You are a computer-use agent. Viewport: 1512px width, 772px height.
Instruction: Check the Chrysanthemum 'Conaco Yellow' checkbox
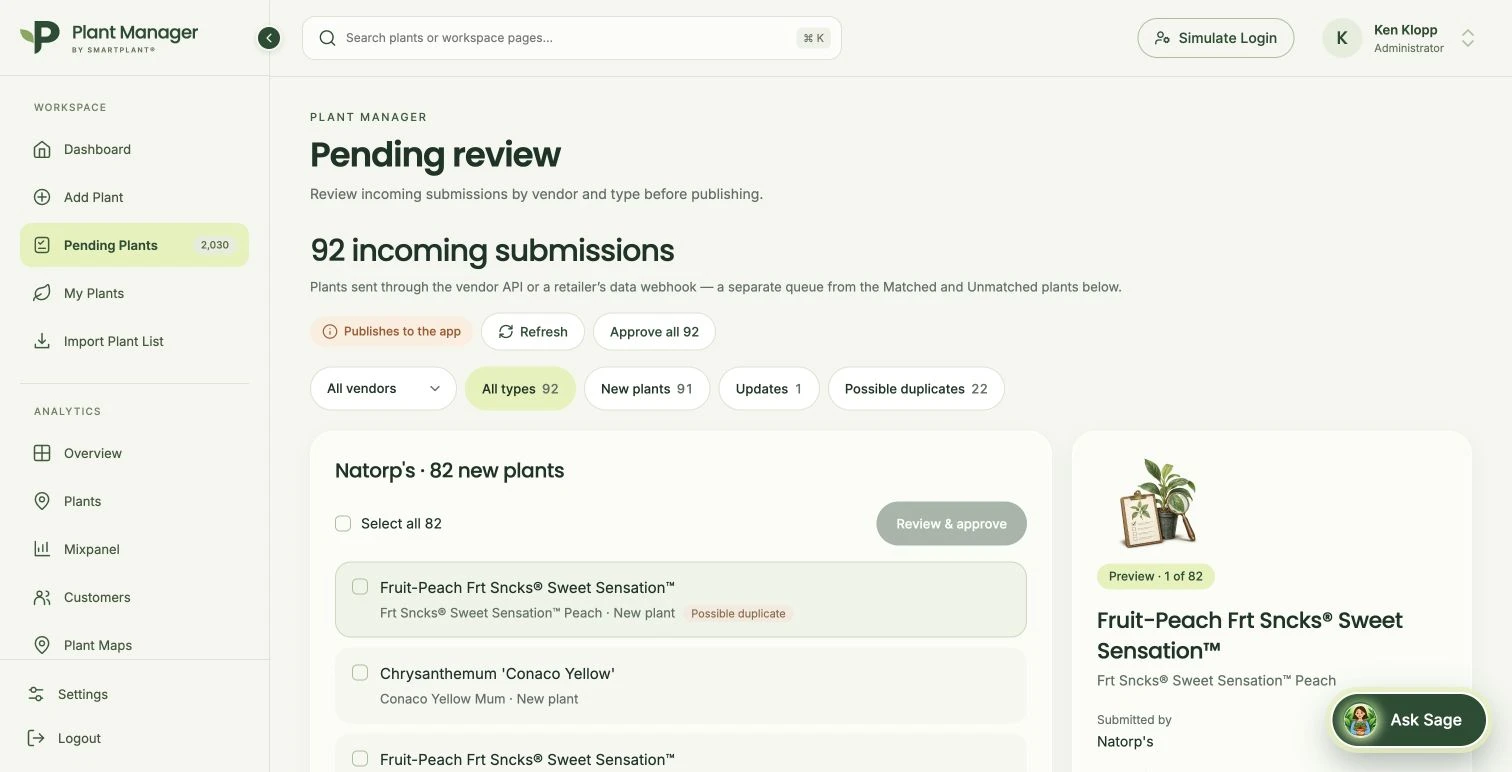360,673
